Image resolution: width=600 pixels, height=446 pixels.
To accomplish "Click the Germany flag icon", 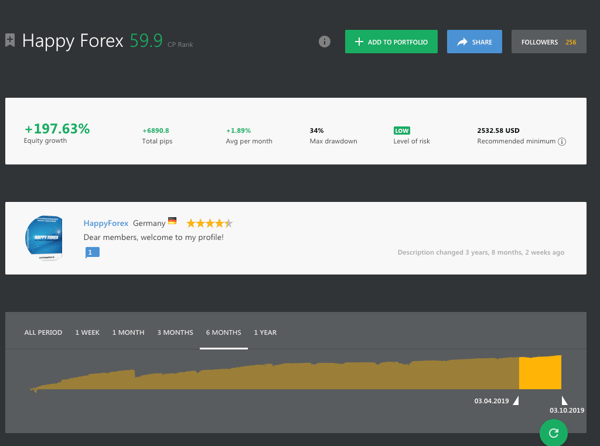I will tap(173, 222).
